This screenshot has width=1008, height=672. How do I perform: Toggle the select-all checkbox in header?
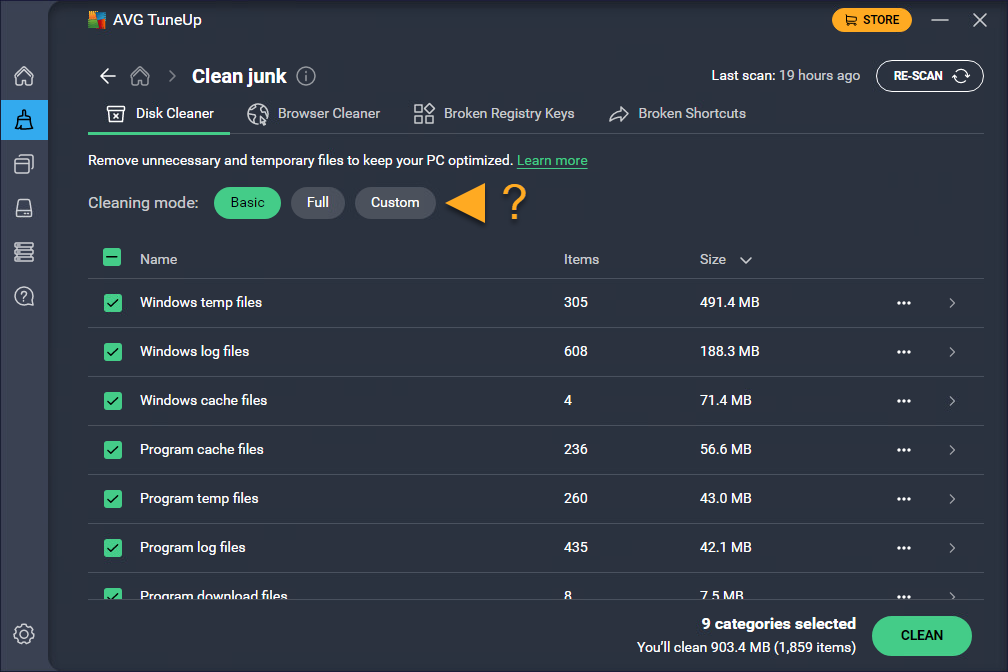[113, 258]
